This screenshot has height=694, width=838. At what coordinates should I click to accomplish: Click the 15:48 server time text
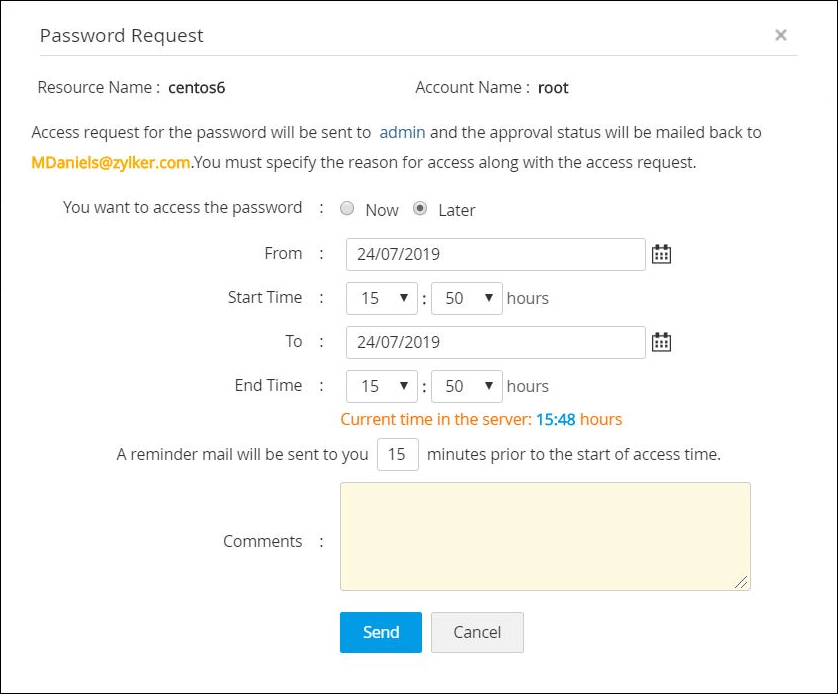[555, 419]
